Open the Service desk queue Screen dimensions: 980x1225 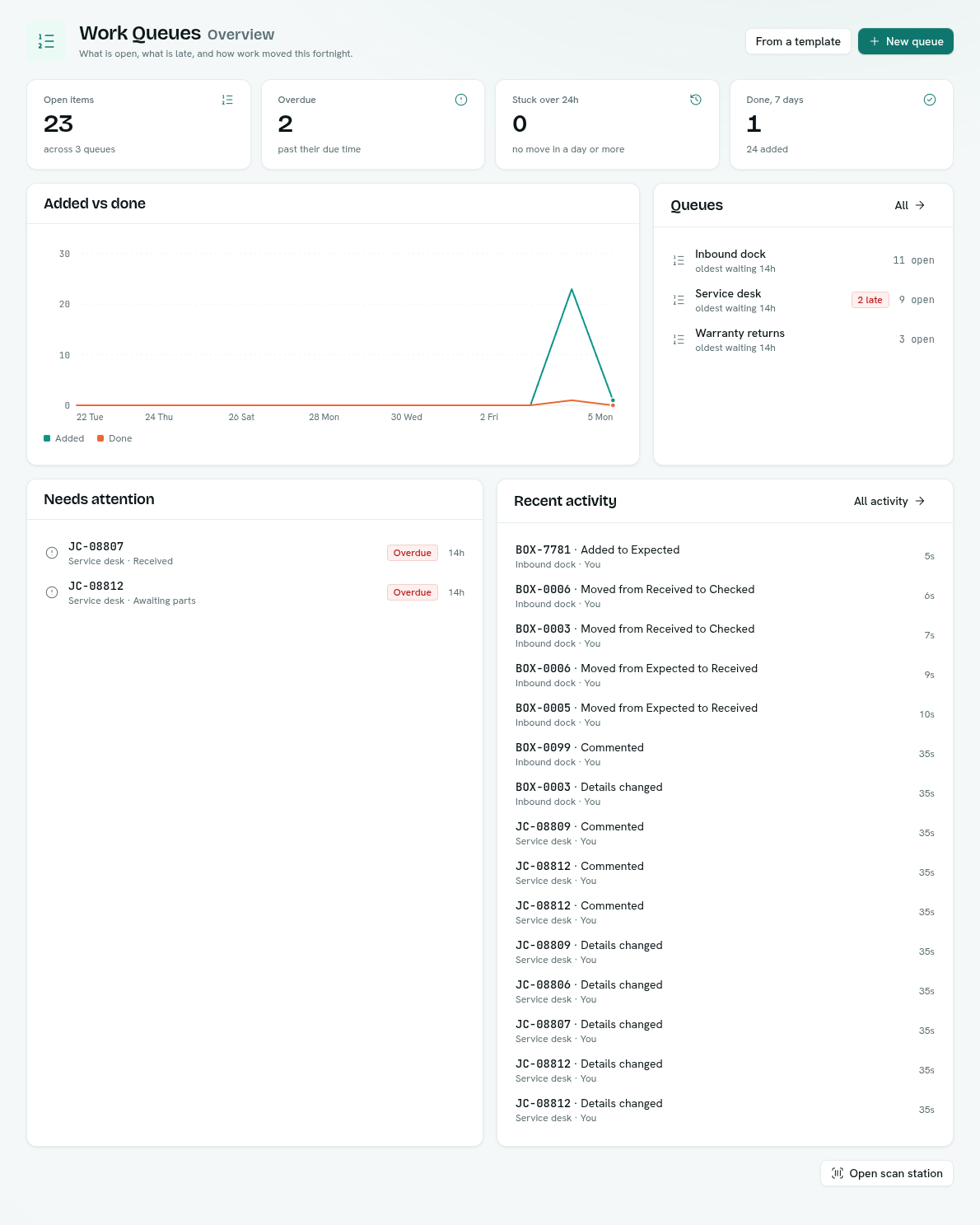click(x=803, y=300)
